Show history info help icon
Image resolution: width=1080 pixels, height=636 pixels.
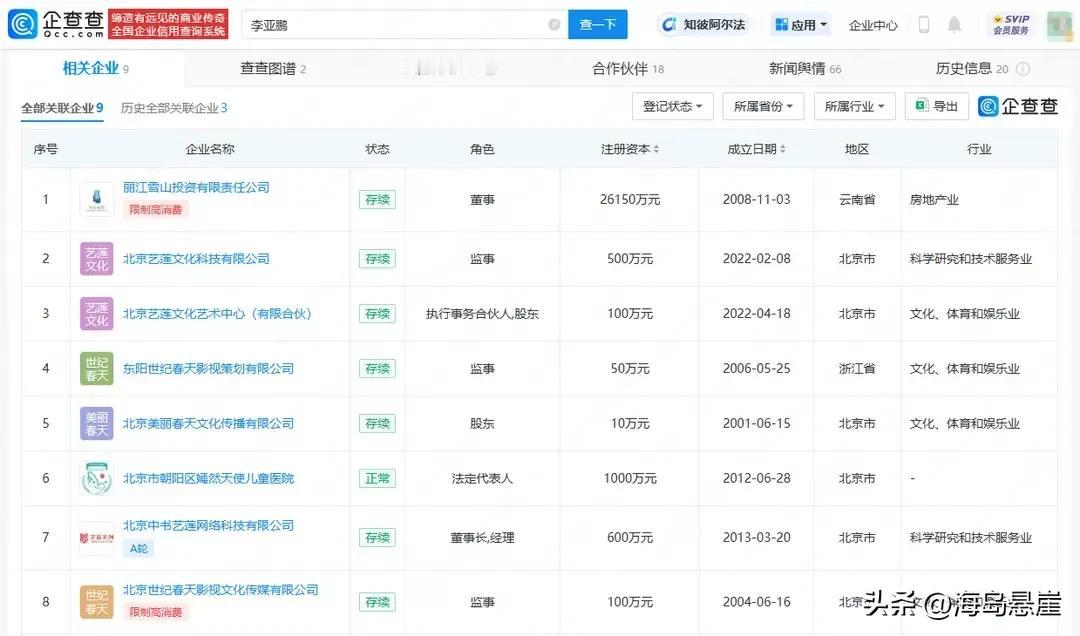tap(1023, 69)
